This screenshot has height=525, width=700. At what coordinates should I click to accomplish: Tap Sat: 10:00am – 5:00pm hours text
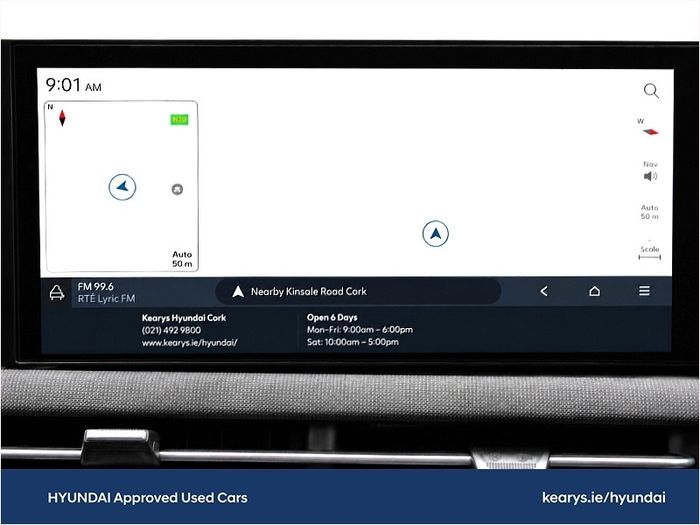point(353,342)
